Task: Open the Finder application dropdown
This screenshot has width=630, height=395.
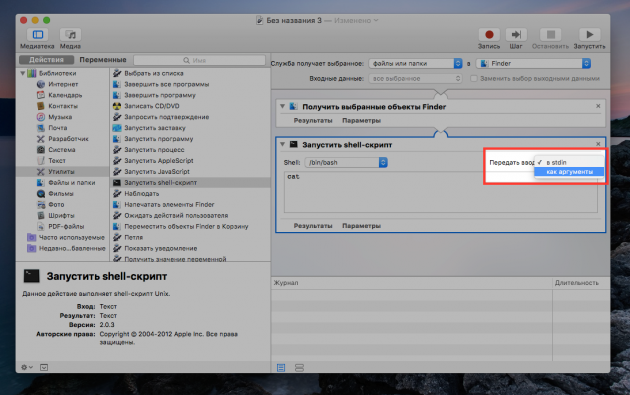Action: click(533, 63)
